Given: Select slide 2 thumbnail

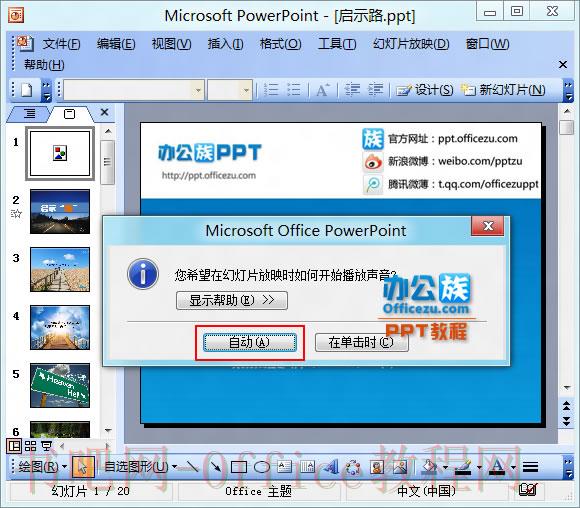Looking at the screenshot, I should point(60,212).
